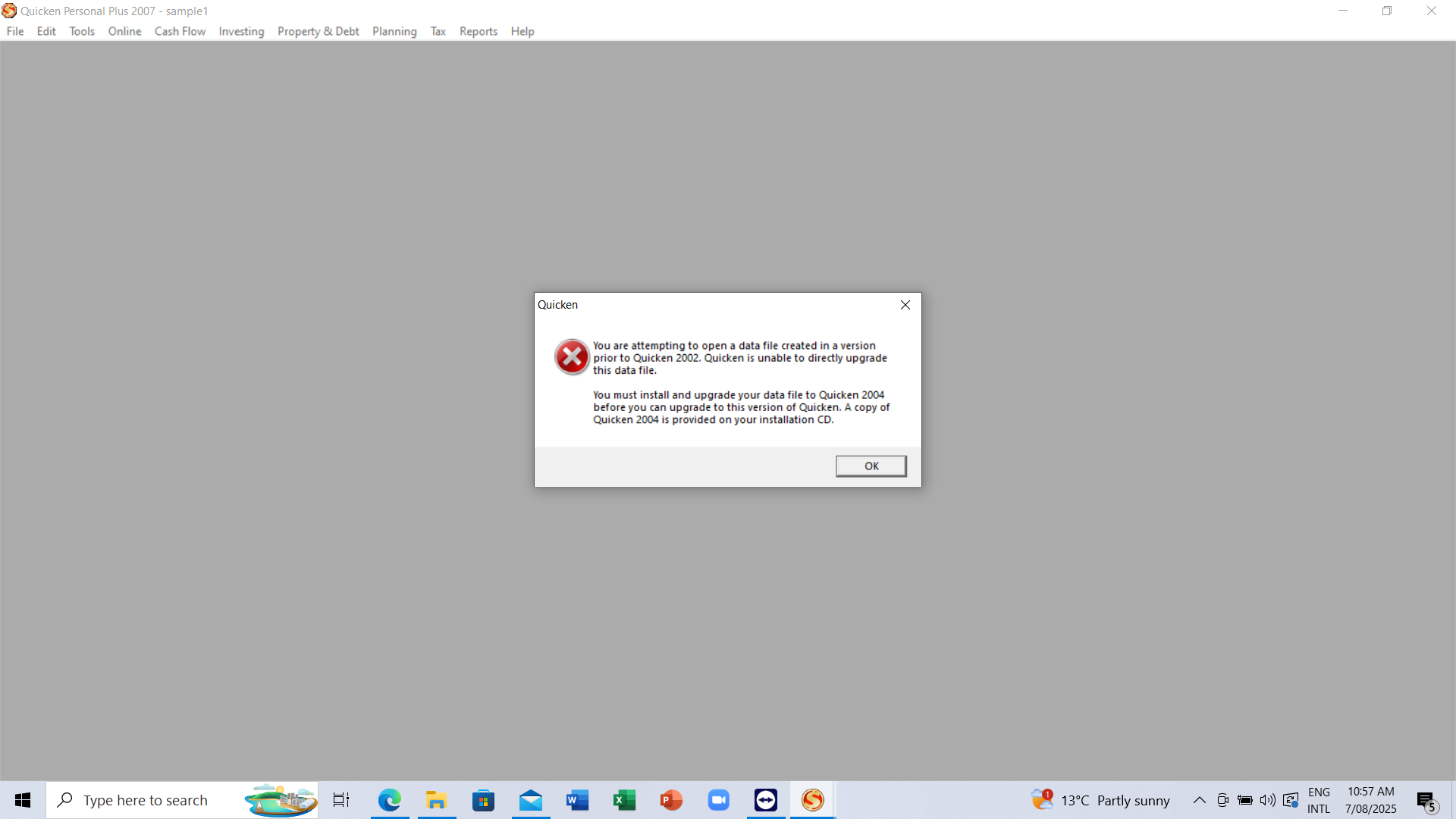The height and width of the screenshot is (819, 1456).
Task: Launch Word from the taskbar
Action: 578,800
